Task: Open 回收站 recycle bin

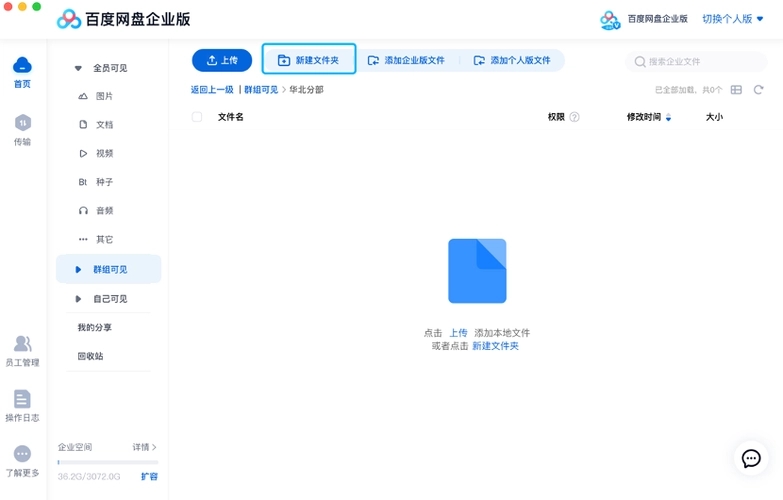Action: coord(90,356)
